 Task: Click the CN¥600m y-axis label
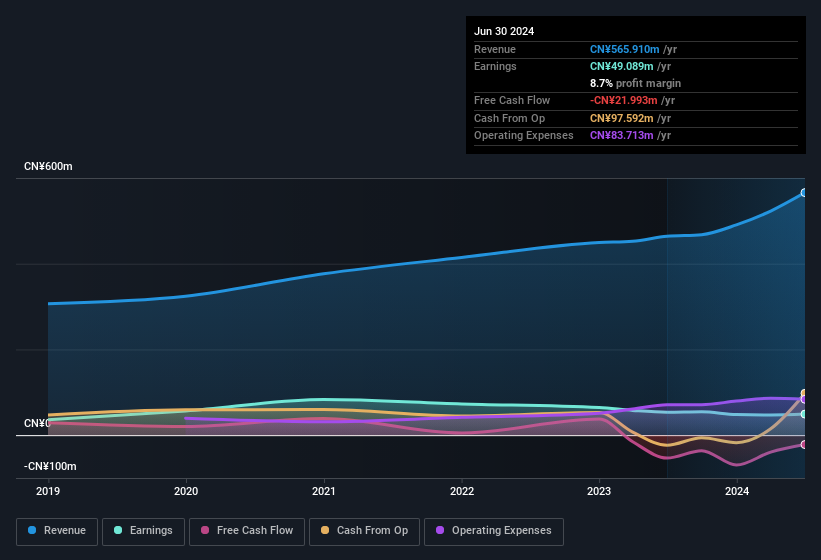48,166
